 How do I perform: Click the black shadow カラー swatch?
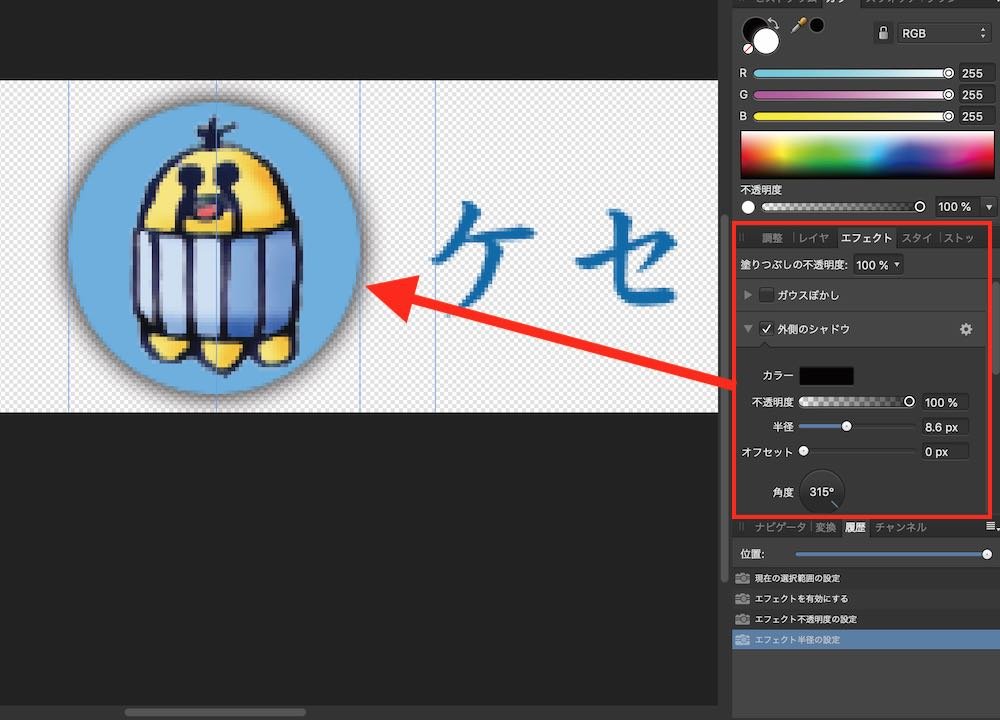click(827, 376)
